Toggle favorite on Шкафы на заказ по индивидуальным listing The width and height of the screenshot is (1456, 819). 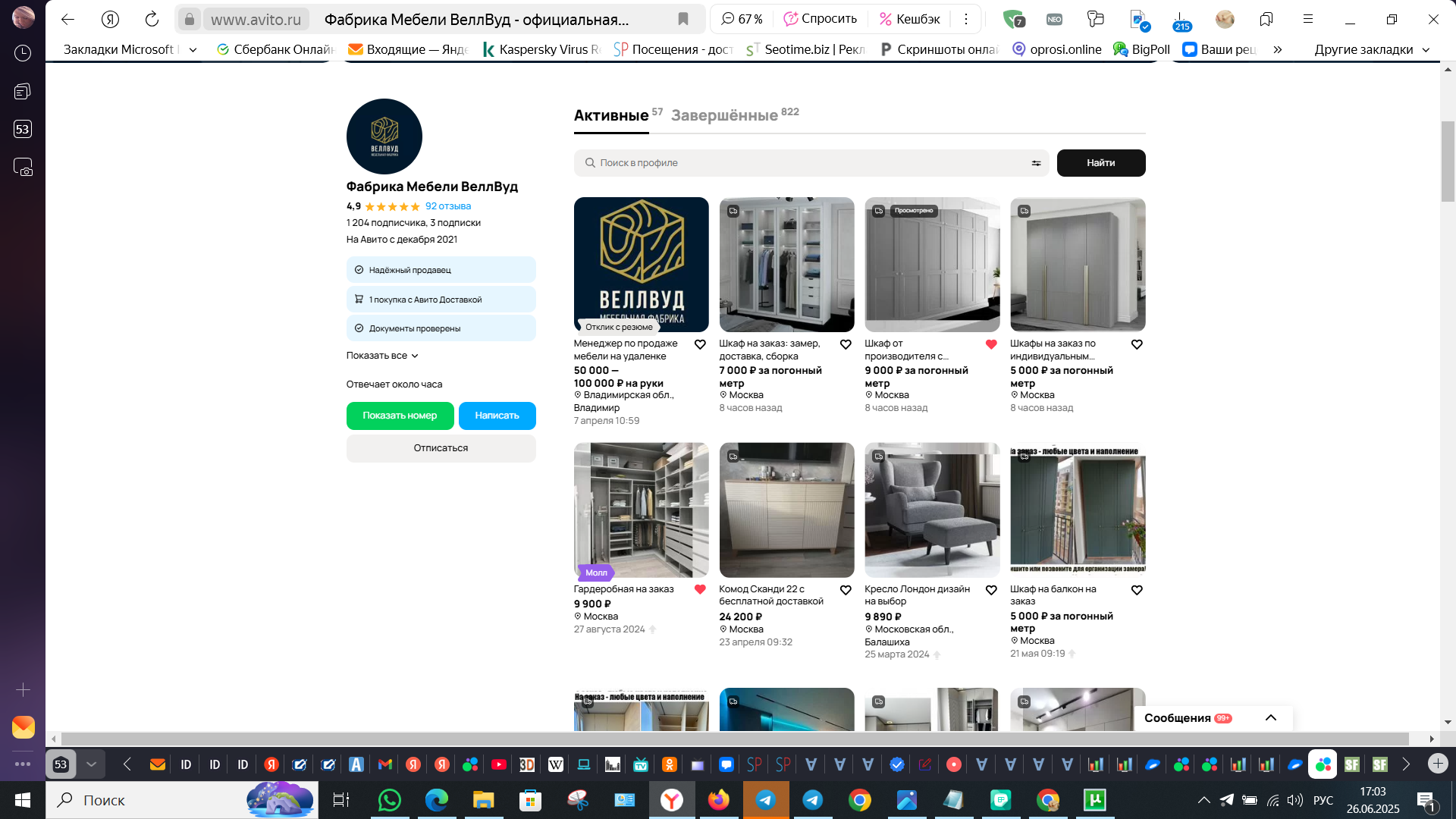[1137, 344]
